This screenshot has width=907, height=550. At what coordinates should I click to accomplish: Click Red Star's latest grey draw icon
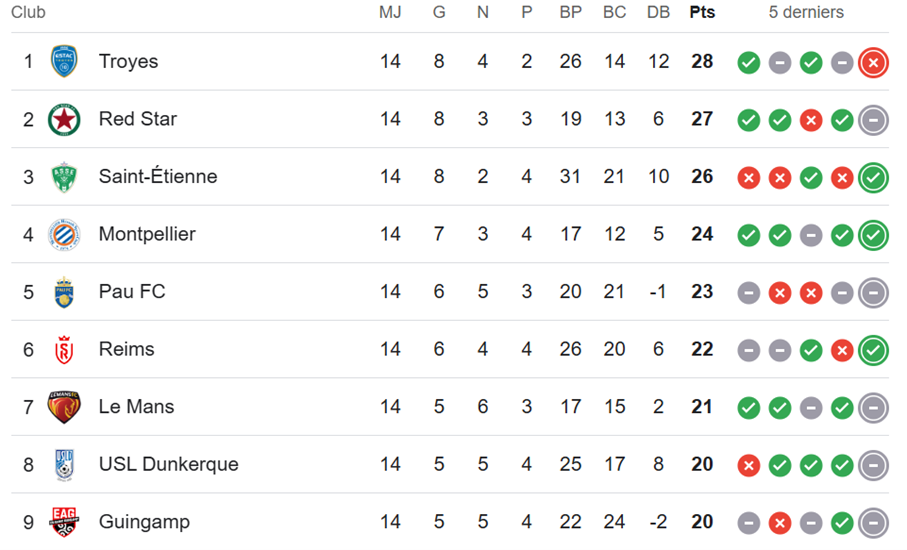click(x=873, y=120)
